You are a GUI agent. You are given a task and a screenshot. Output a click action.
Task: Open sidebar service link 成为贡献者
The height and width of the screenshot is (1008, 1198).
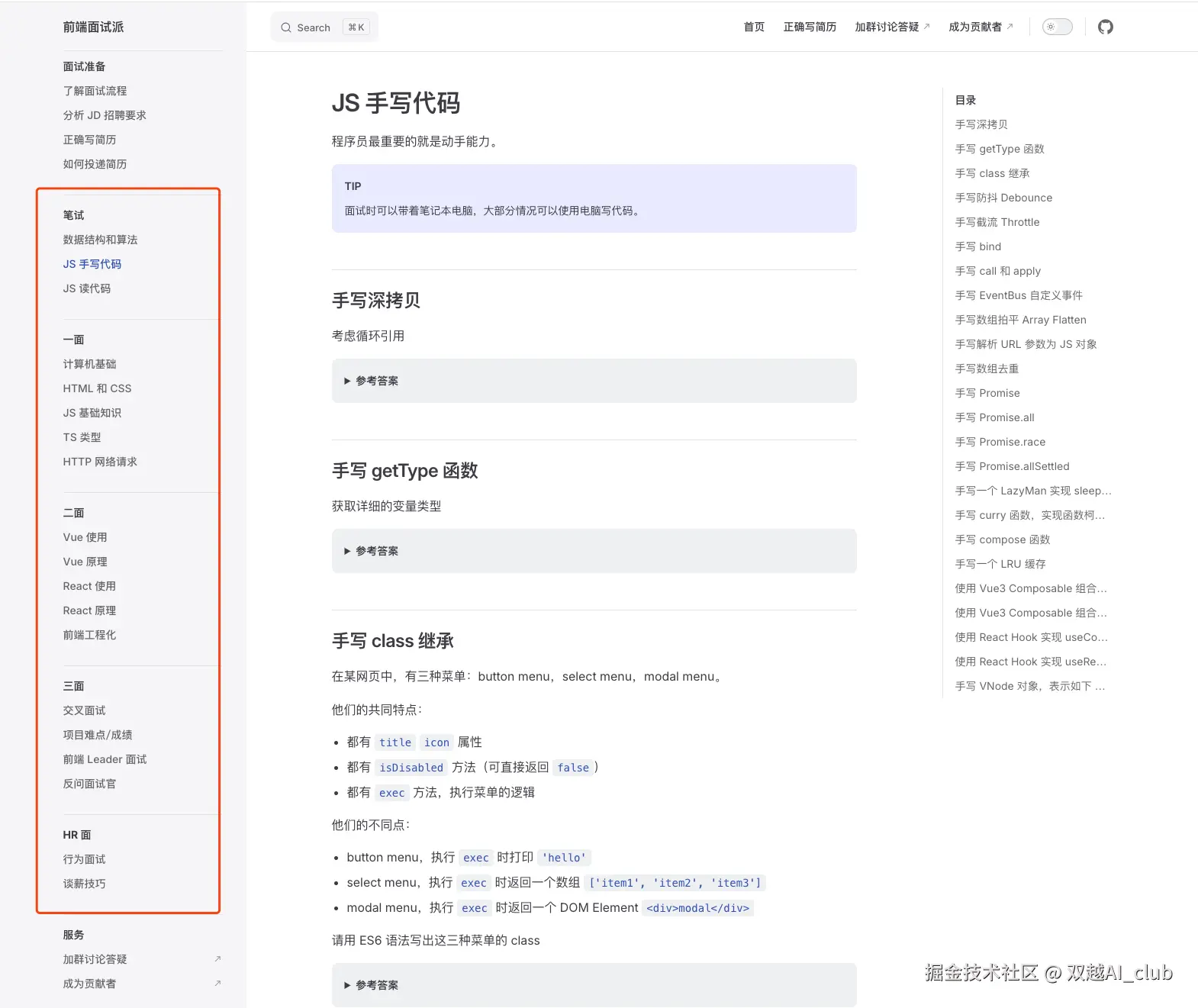[89, 984]
